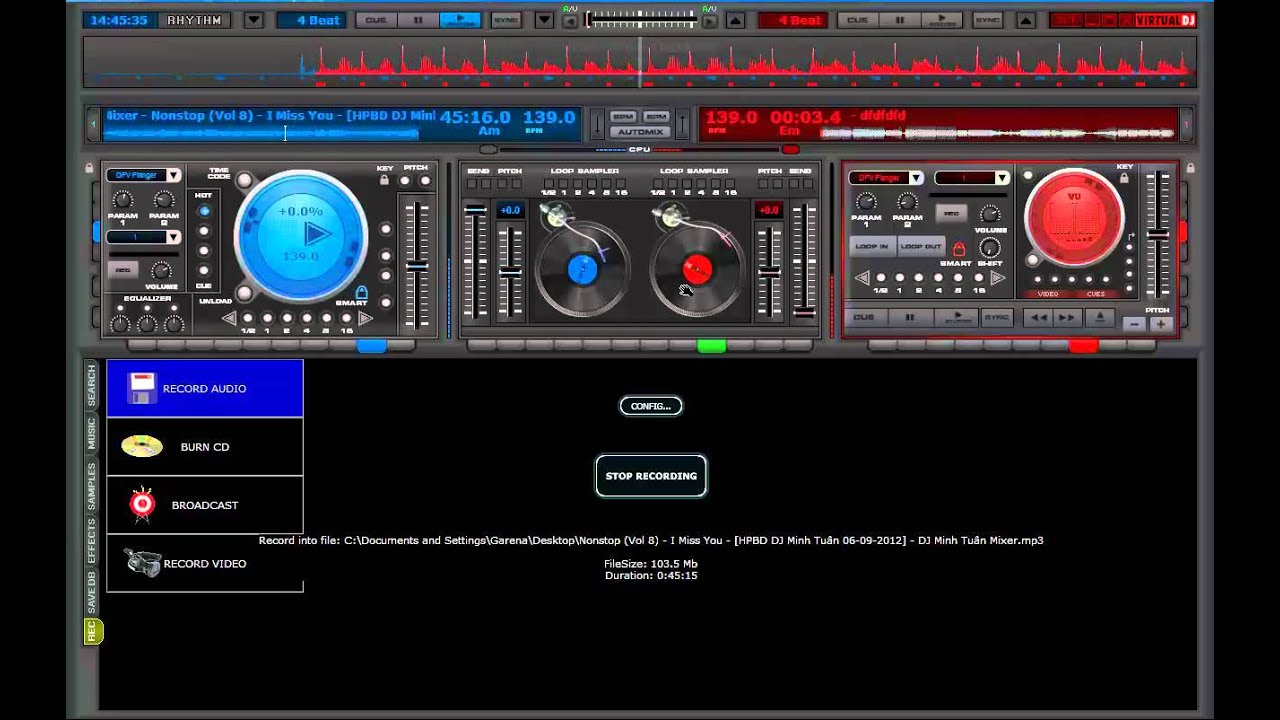Toggle left mixer Loop Sampler box 1/2
The height and width of the screenshot is (720, 1280).
(548, 184)
